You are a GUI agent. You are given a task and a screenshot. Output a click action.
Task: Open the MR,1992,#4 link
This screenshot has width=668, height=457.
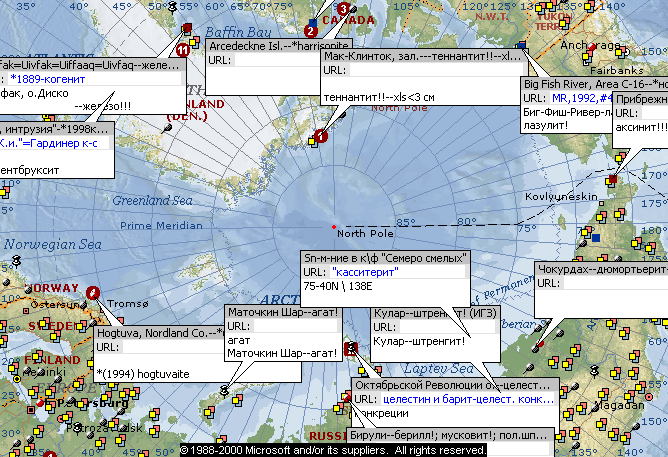pyautogui.click(x=582, y=98)
